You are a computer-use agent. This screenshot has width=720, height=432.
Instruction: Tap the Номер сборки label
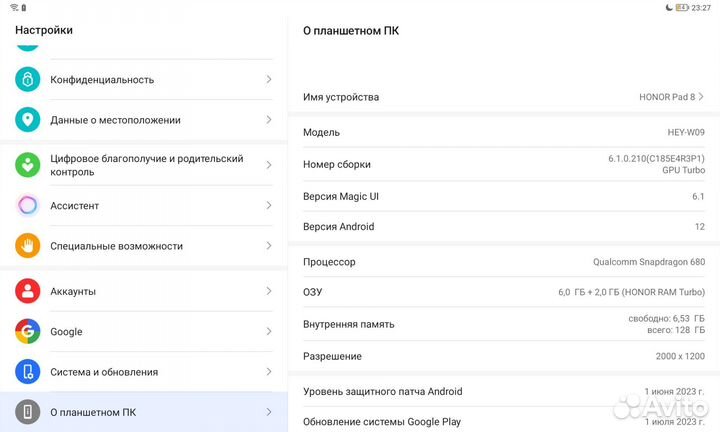337,164
